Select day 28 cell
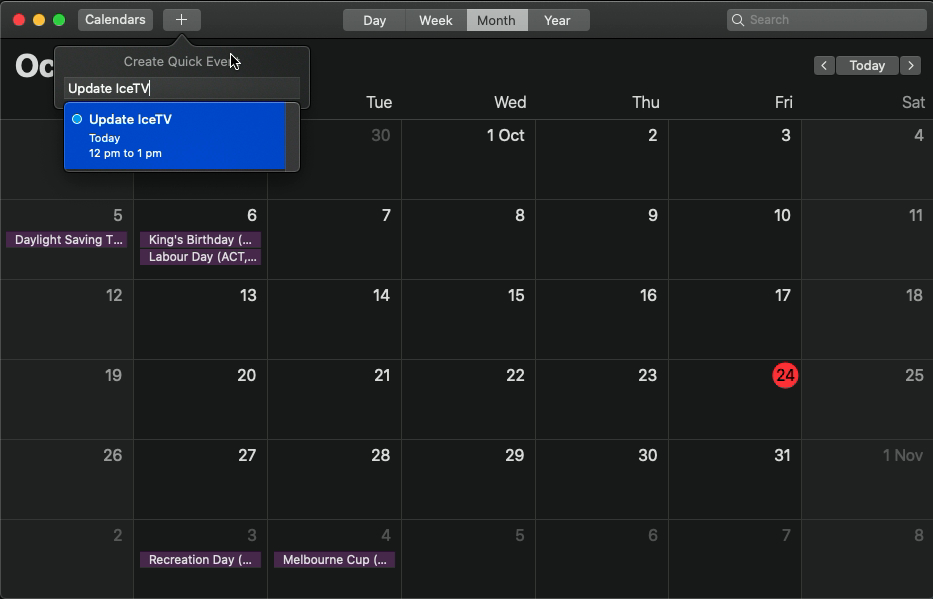Screen dimensions: 933x599 click(x=334, y=479)
